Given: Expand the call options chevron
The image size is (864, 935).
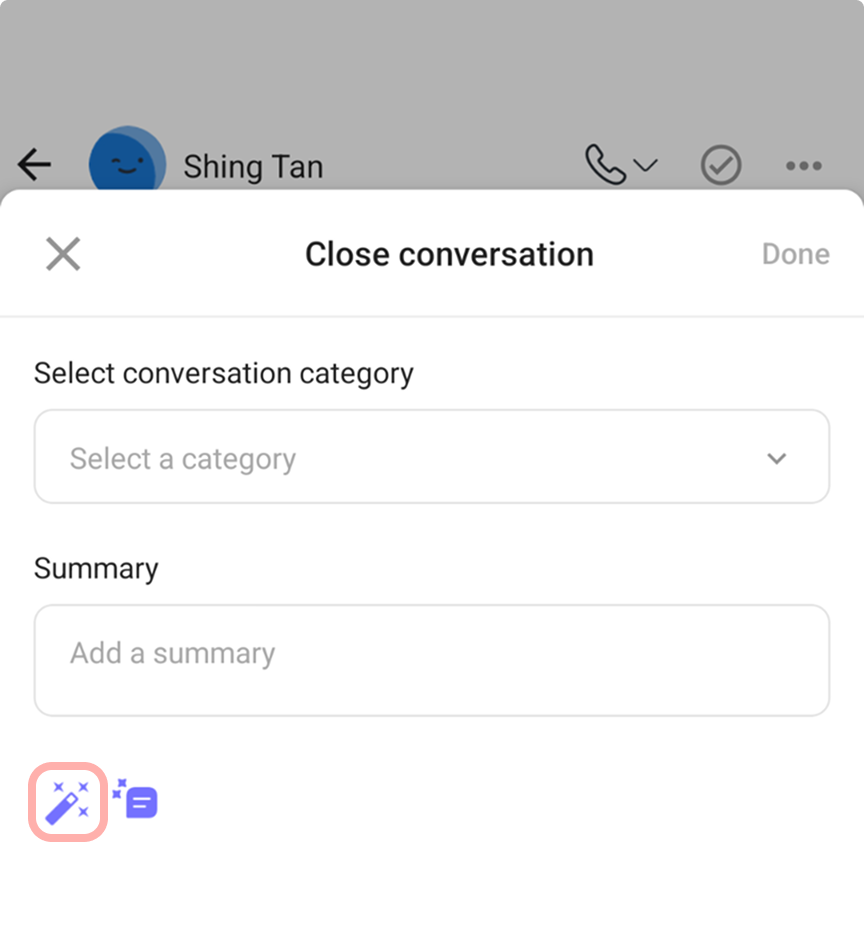Looking at the screenshot, I should [x=646, y=165].
